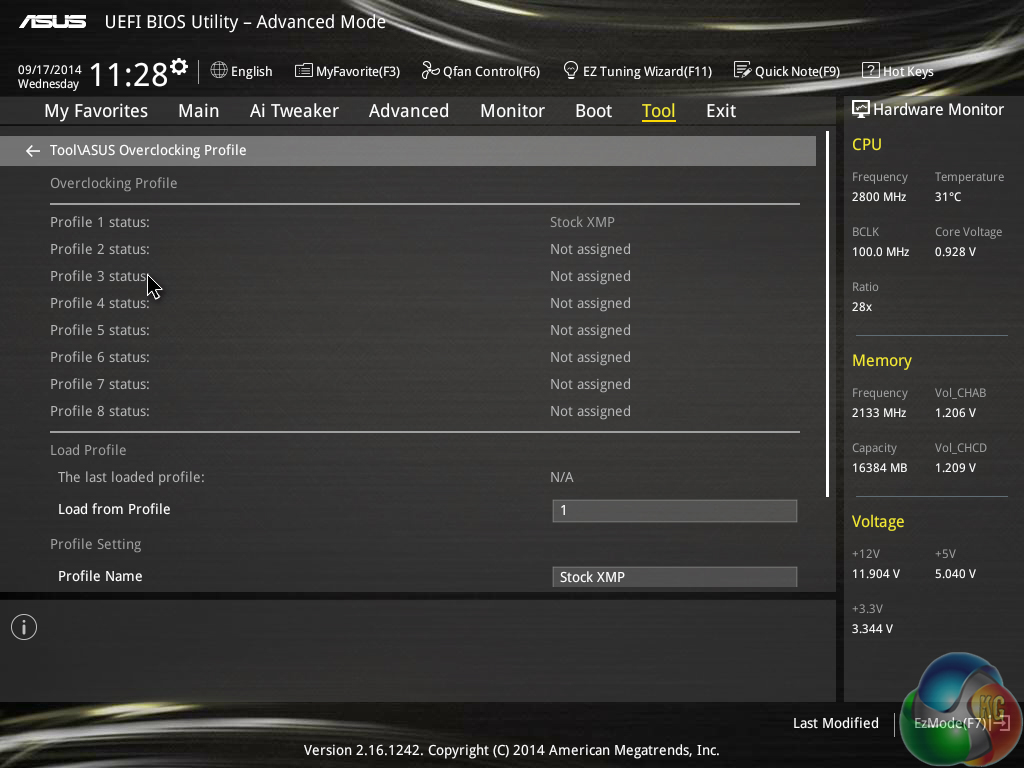
Task: Launch EZ Tuning Wizard lightbulb icon
Action: point(571,71)
